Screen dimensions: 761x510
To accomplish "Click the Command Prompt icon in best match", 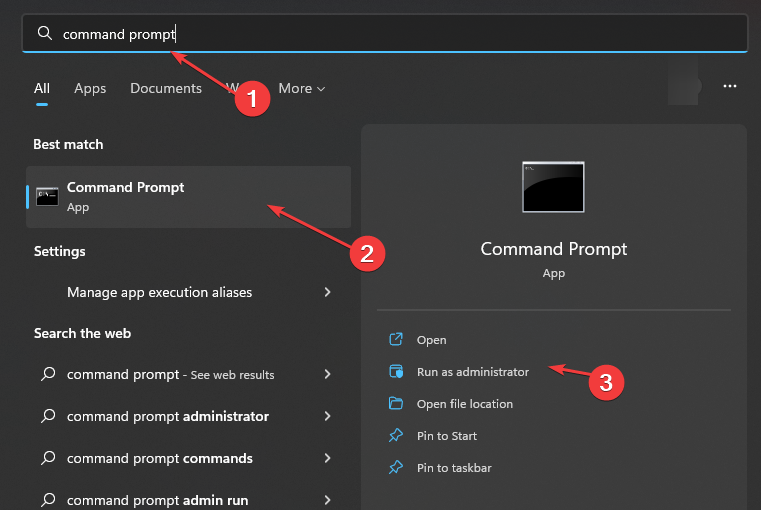I will (x=47, y=197).
